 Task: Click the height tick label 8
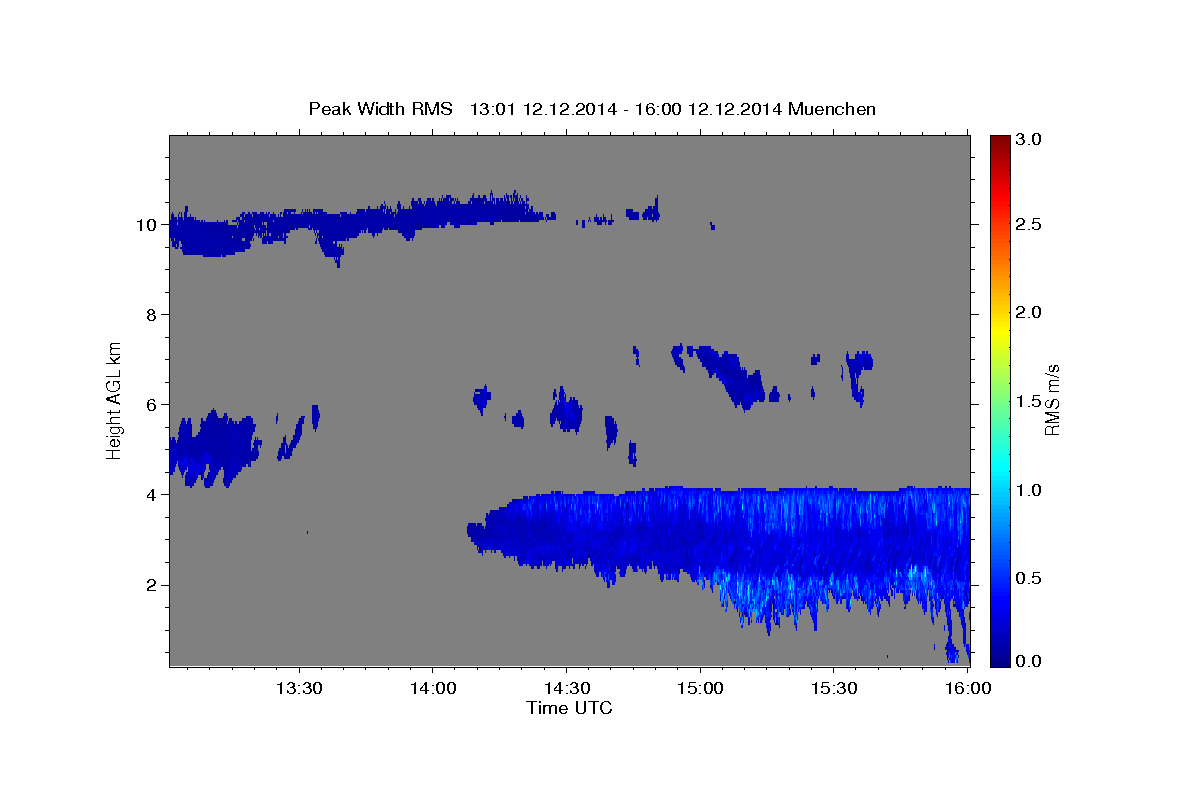pyautogui.click(x=151, y=315)
